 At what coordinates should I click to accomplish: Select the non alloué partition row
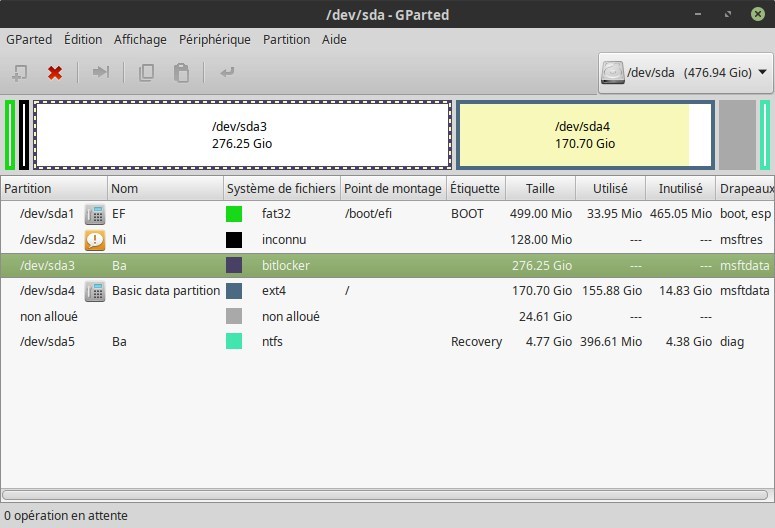coord(388,316)
